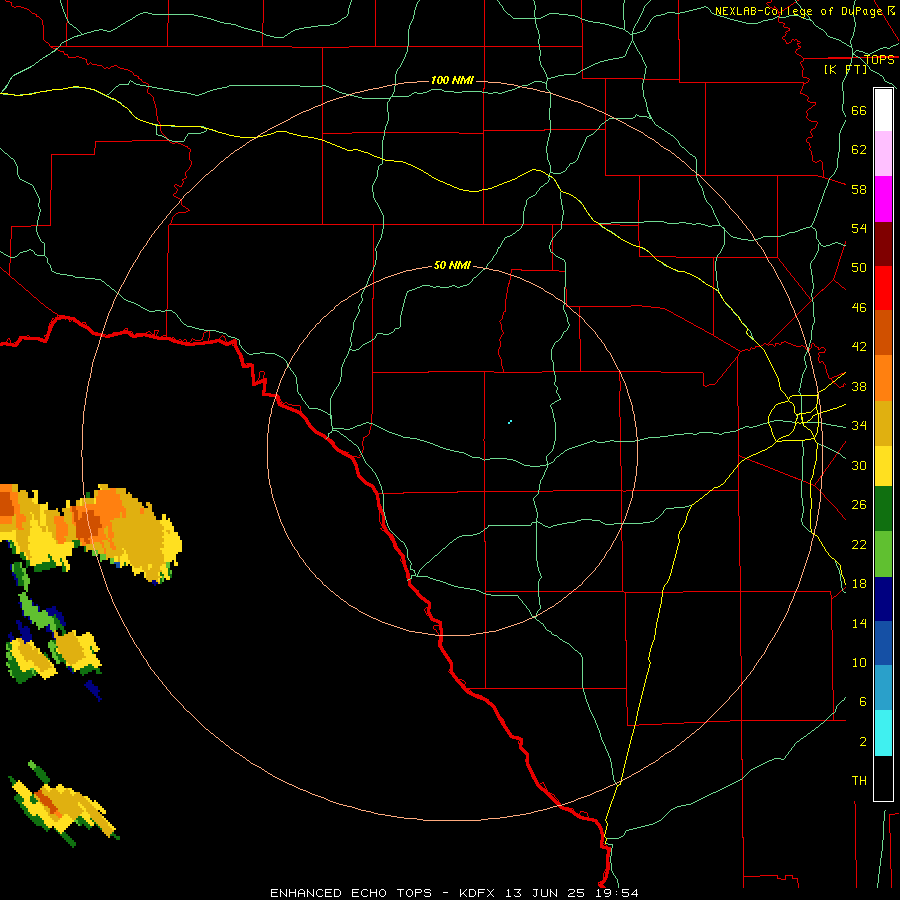Click the dark red 50-54 kft legend swatch

point(883,244)
